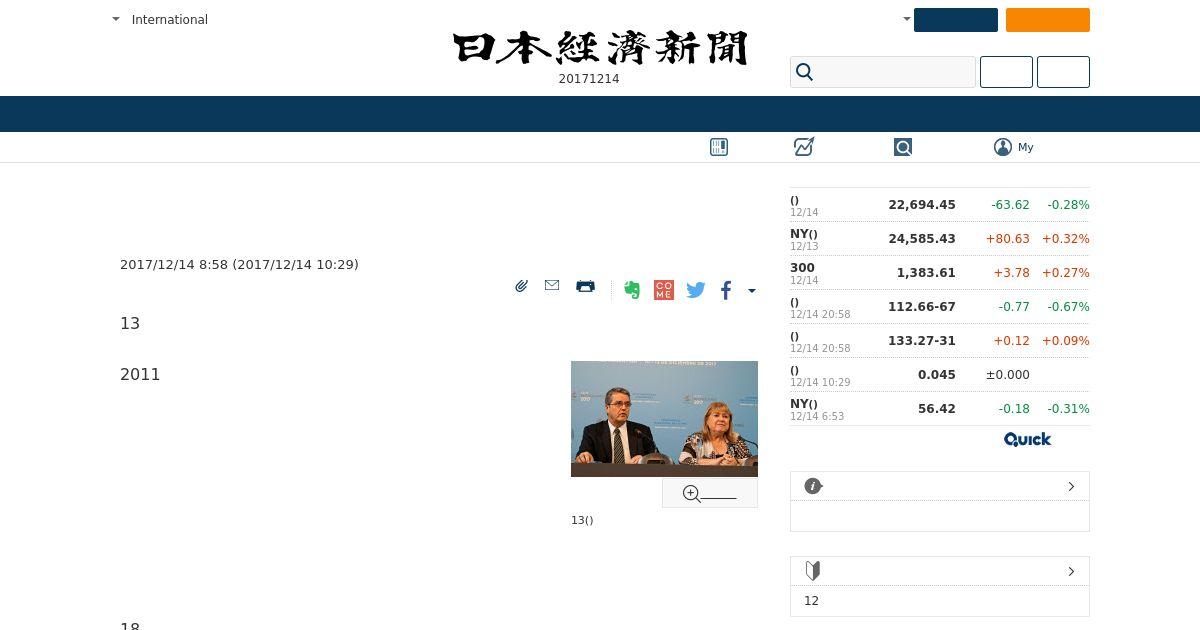Image resolution: width=1200 pixels, height=630 pixels.
Task: Print the article using printer icon
Action: (586, 286)
